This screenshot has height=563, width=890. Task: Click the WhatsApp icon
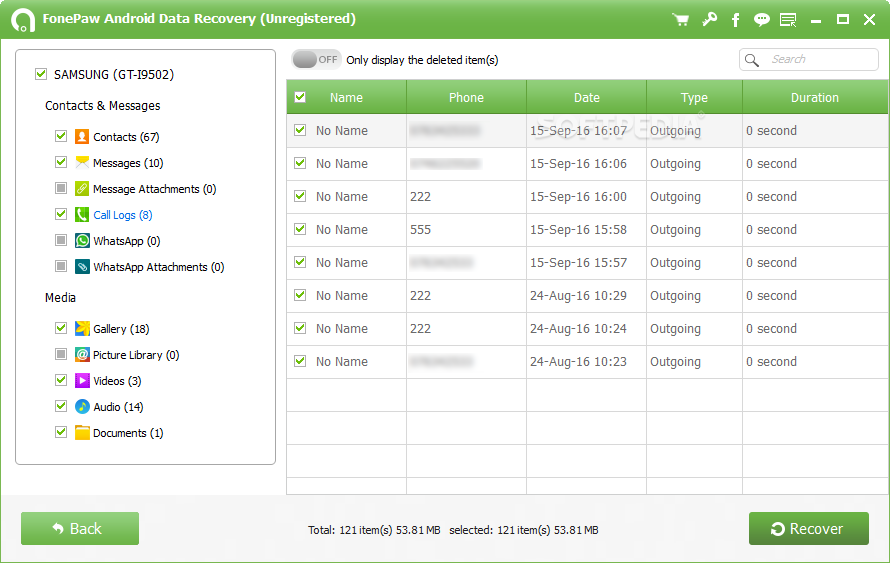click(82, 241)
